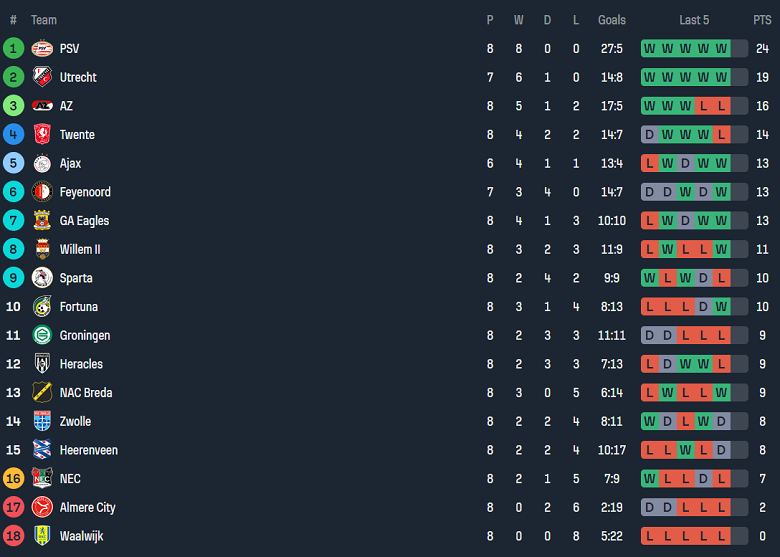The width and height of the screenshot is (780, 557).
Task: Click the rank 1 position badge
Action: (x=13, y=48)
